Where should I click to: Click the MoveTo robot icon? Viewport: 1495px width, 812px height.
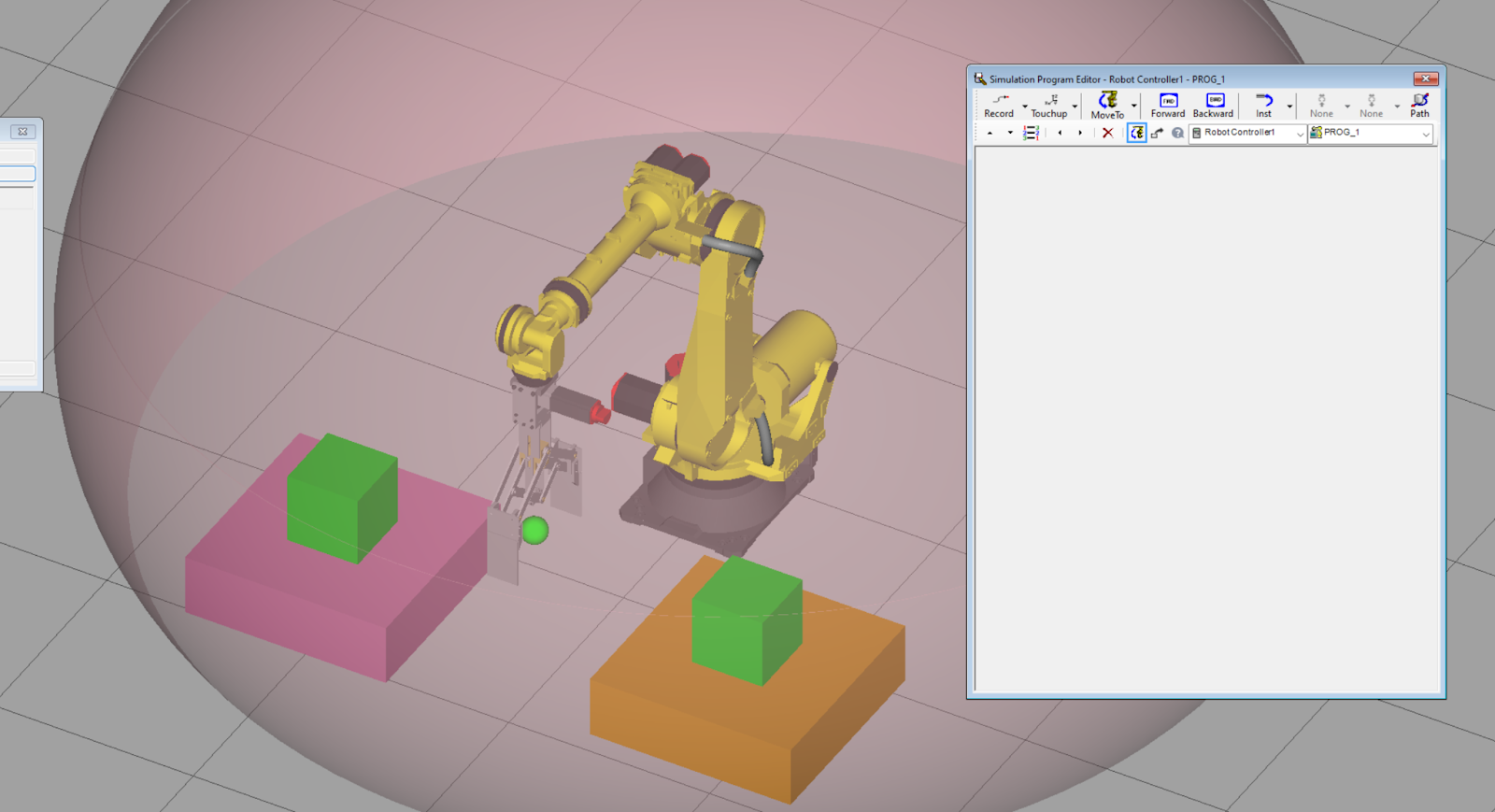coord(1108,106)
